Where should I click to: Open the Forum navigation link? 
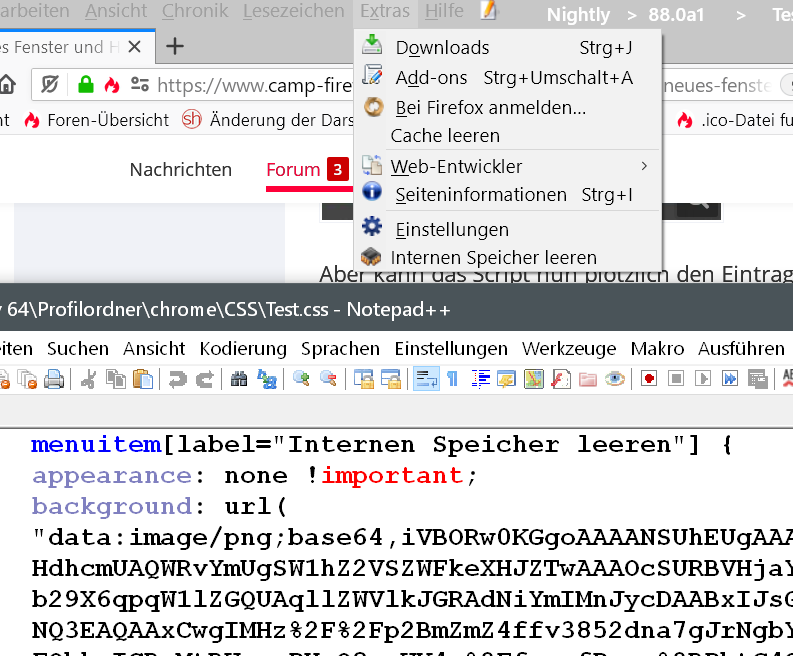[293, 169]
